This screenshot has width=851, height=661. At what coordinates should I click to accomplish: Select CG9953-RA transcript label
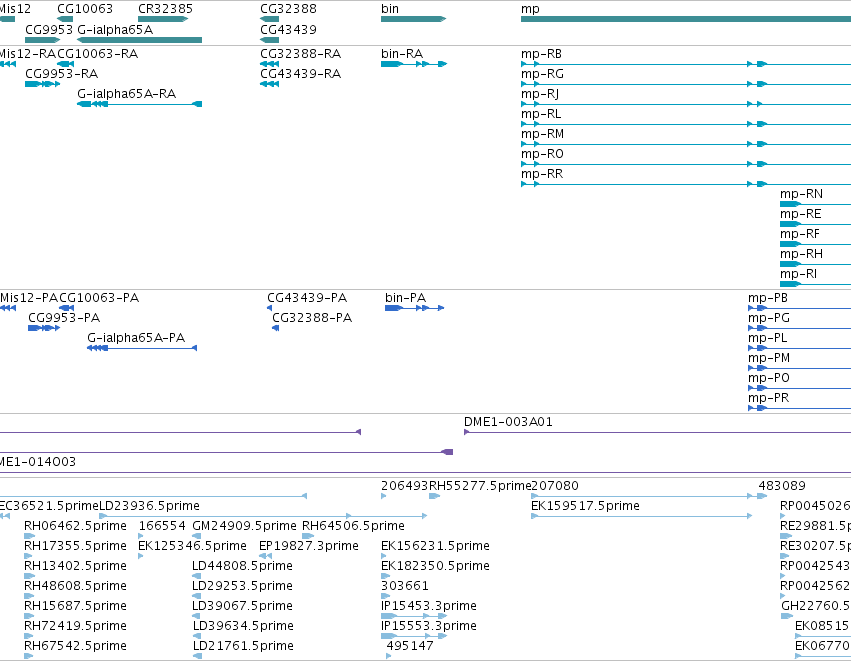tap(61, 74)
